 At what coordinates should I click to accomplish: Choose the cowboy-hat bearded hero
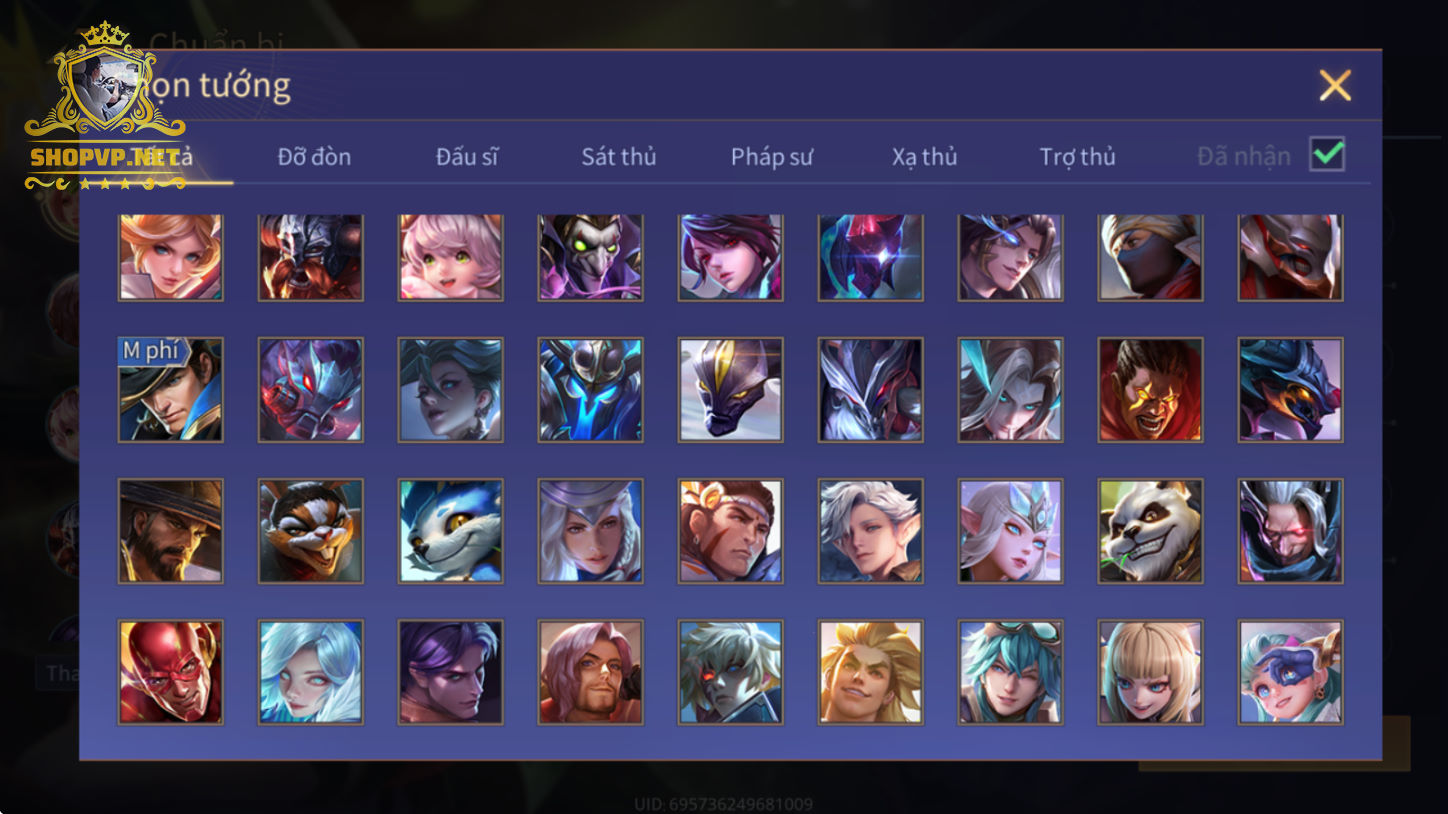171,531
